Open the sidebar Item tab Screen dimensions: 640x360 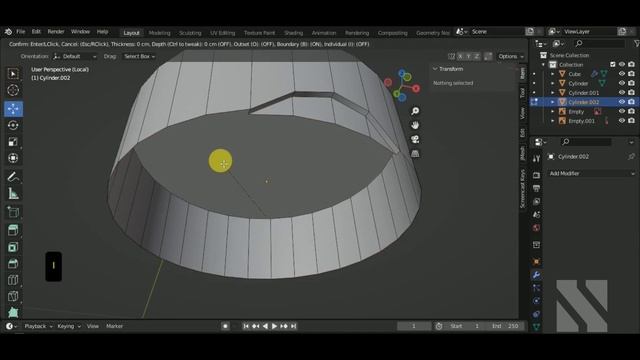point(522,73)
